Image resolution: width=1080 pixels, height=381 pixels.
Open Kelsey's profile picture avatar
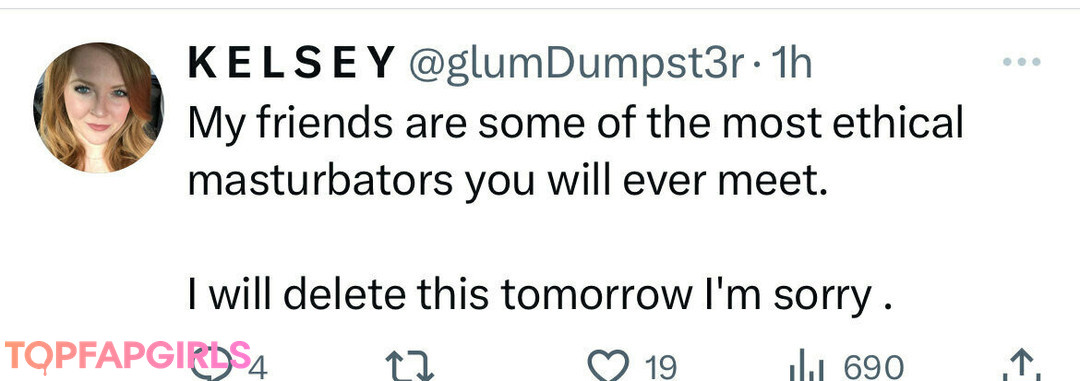pos(98,107)
